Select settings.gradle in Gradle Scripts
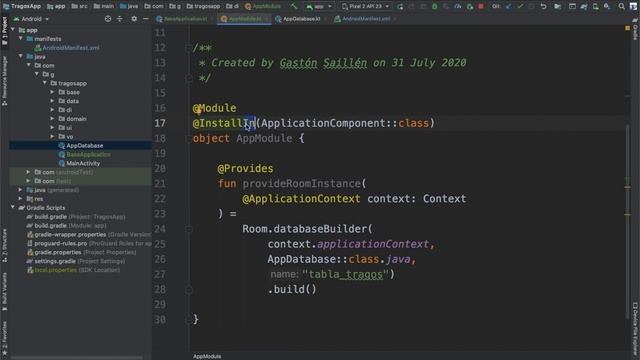Viewport: 640px width, 360px height. click(76, 261)
